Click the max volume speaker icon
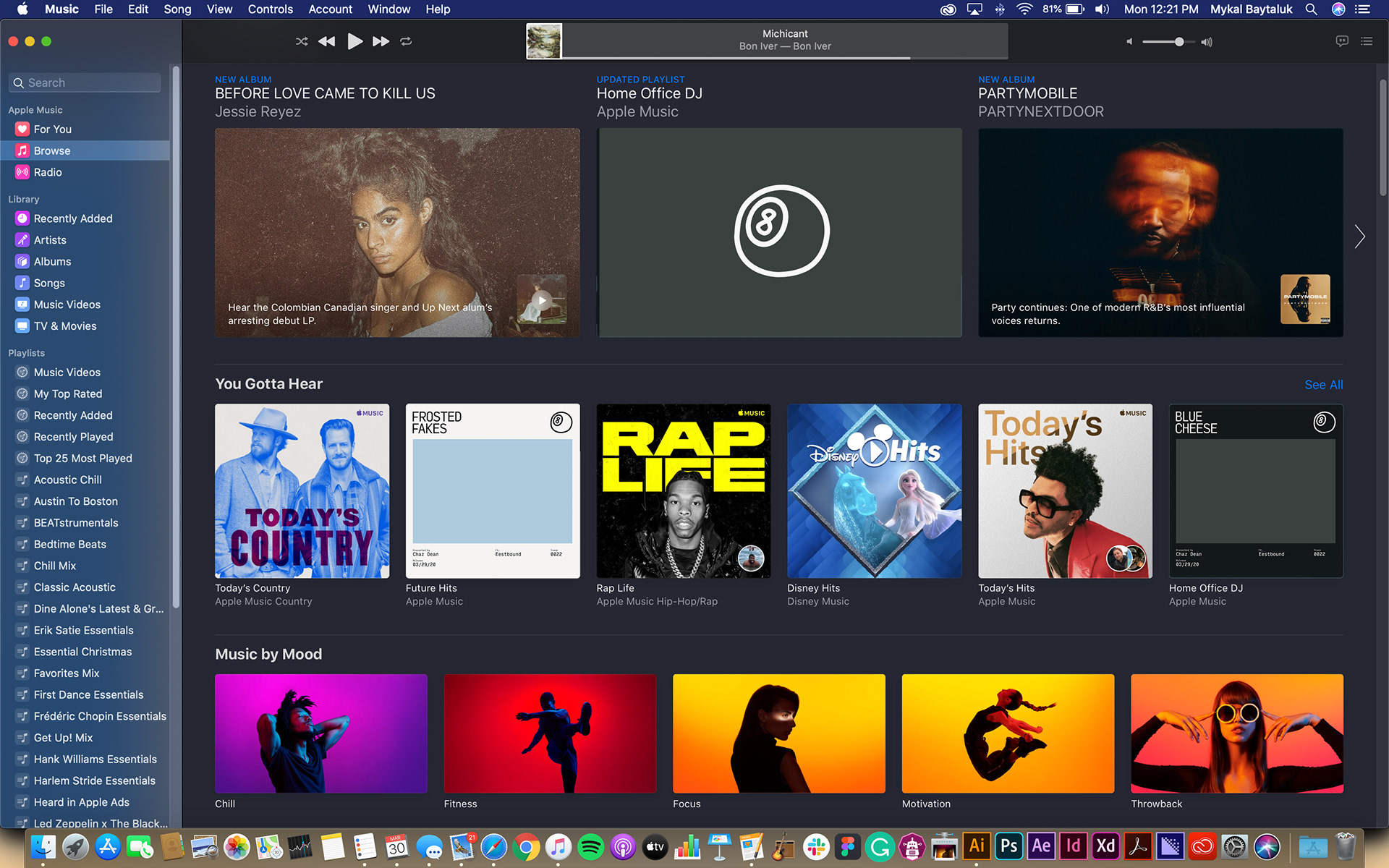This screenshot has width=1389, height=868. click(1207, 42)
